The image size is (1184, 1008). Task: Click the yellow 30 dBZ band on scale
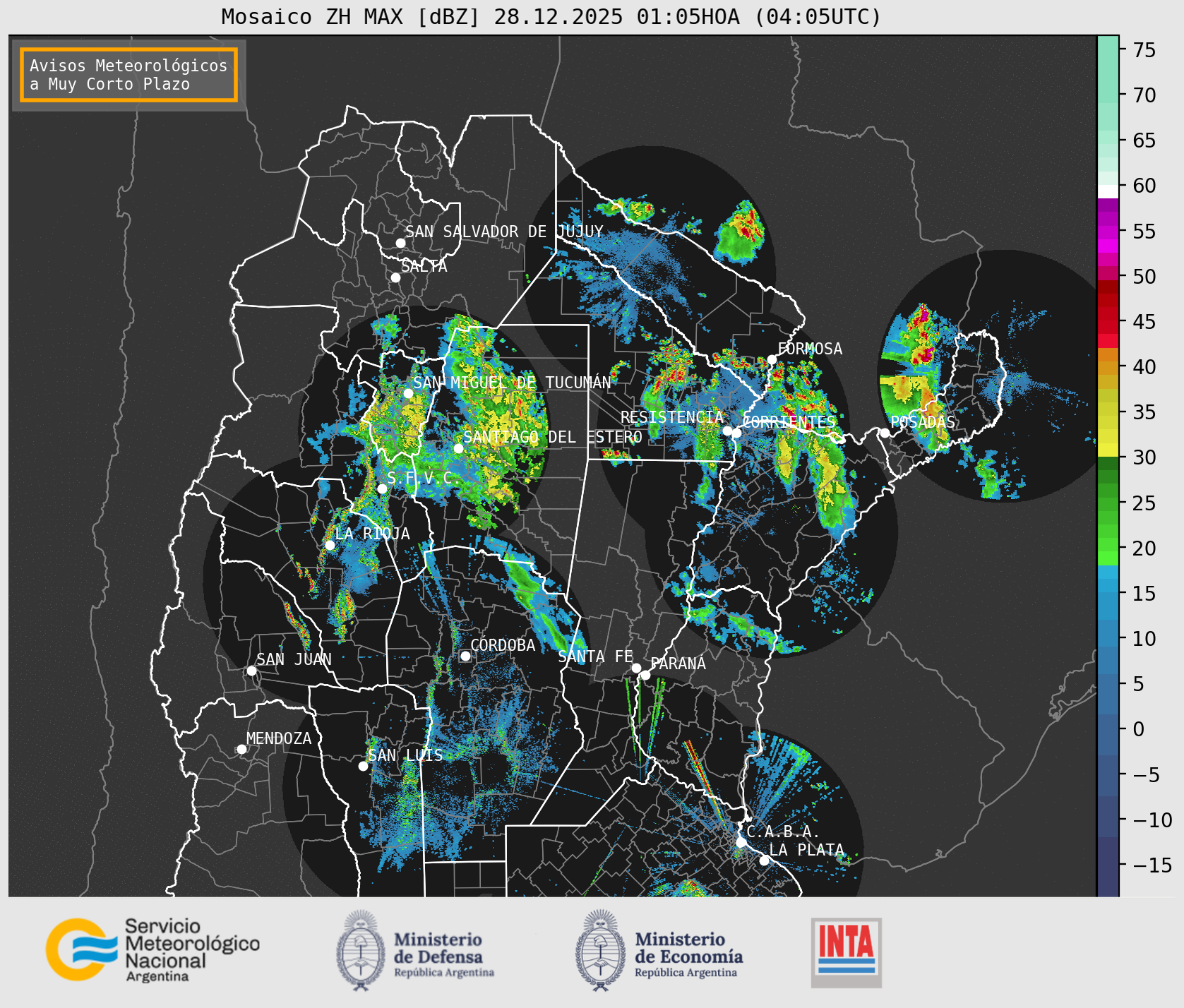tap(1108, 450)
